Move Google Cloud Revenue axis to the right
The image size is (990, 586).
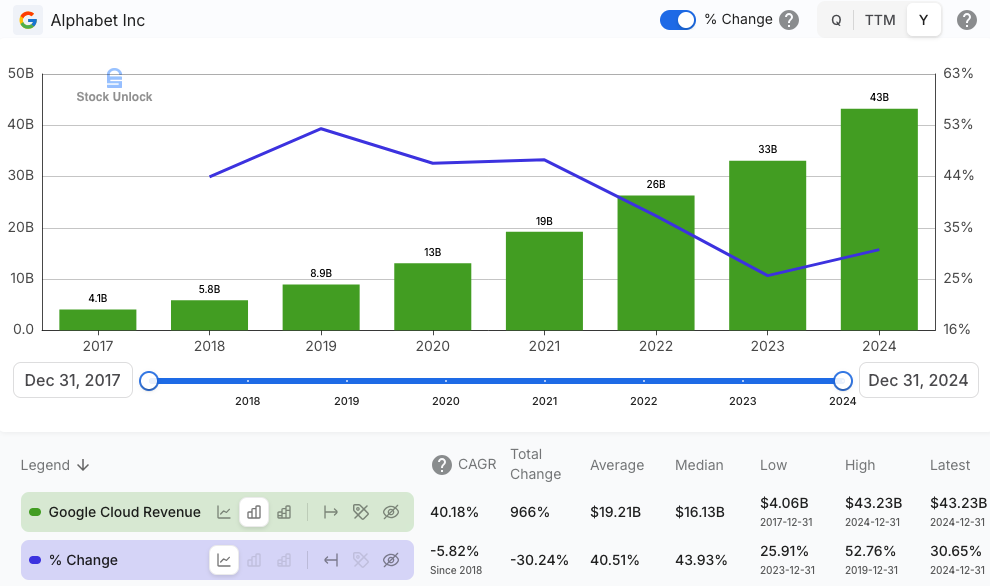click(x=330, y=512)
